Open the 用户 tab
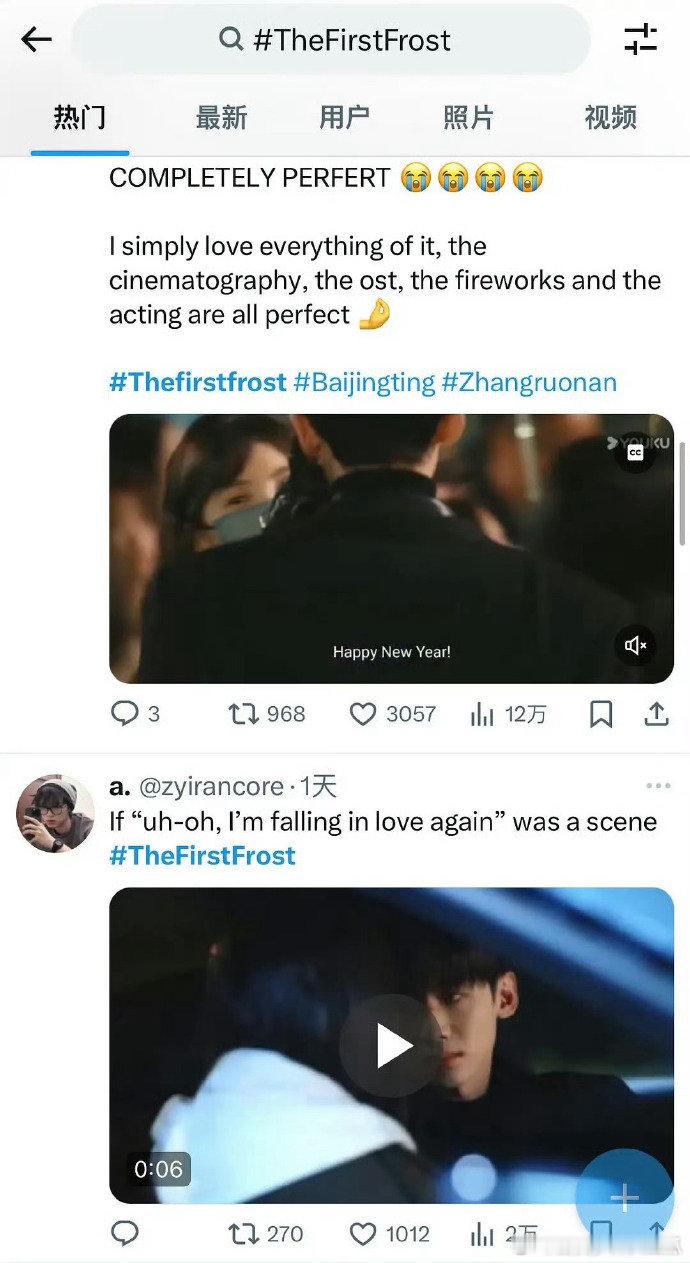 pyautogui.click(x=344, y=118)
